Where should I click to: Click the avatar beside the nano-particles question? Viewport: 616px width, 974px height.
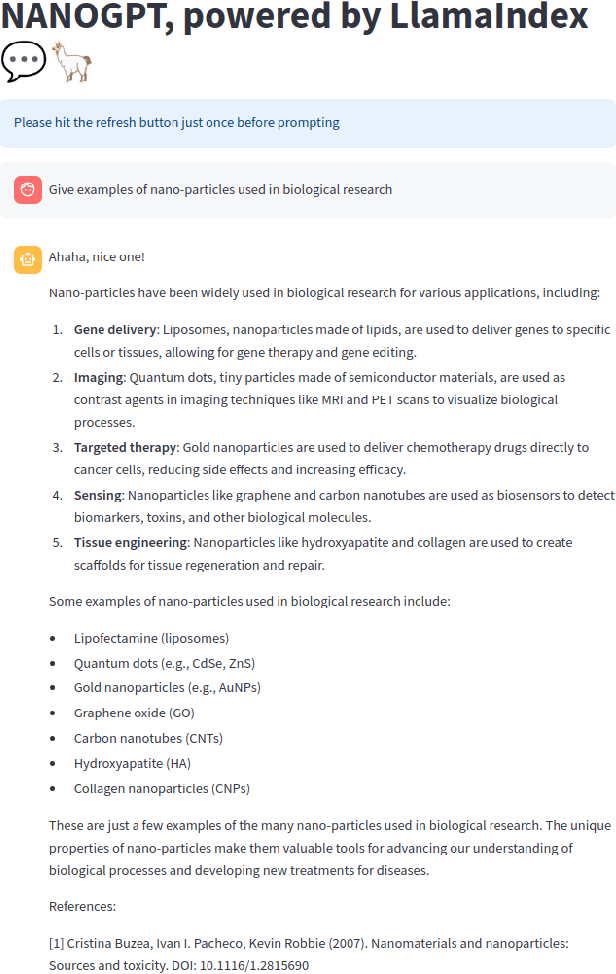tap(26, 189)
